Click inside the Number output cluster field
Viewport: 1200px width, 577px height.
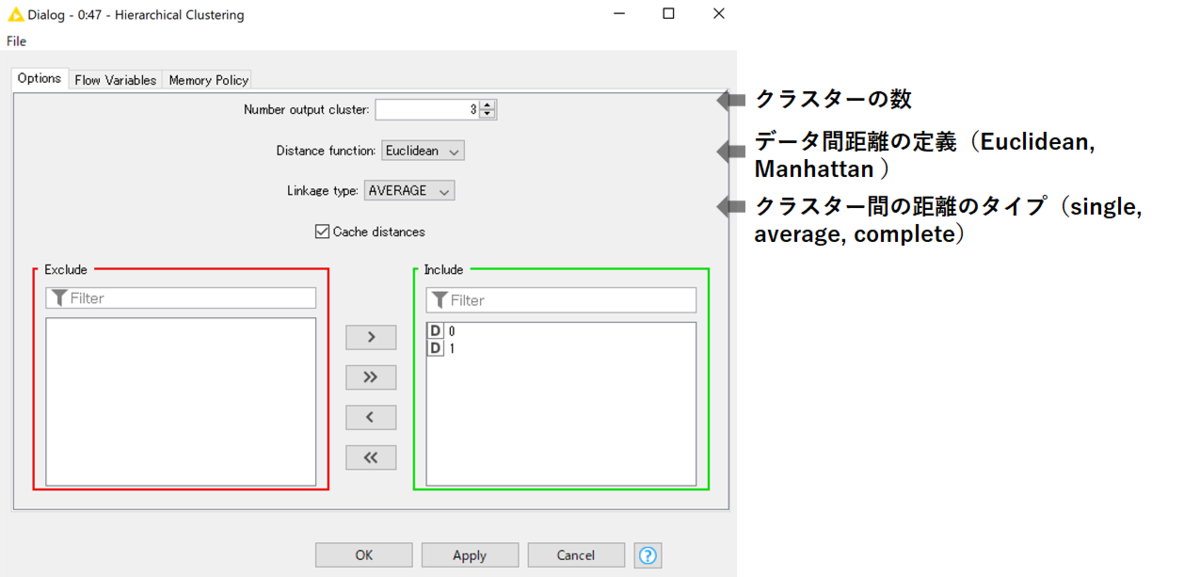click(x=427, y=110)
